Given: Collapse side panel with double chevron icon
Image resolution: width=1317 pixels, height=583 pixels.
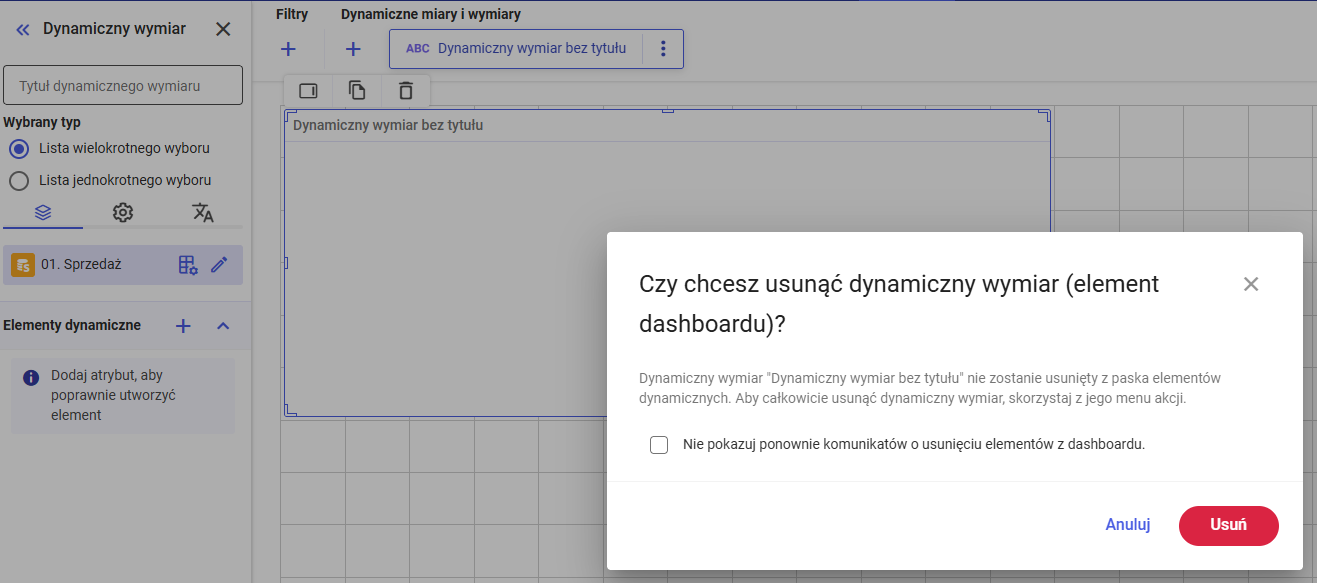Looking at the screenshot, I should pos(23,30).
